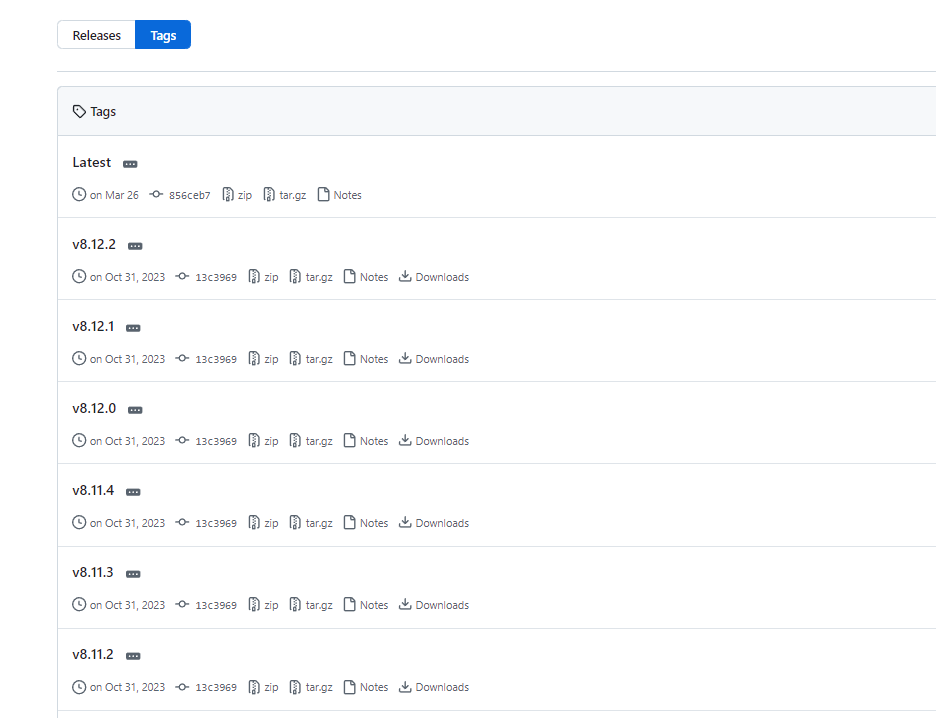View Notes for v8.12.0
Screen dimensions: 936x718
(x=374, y=441)
